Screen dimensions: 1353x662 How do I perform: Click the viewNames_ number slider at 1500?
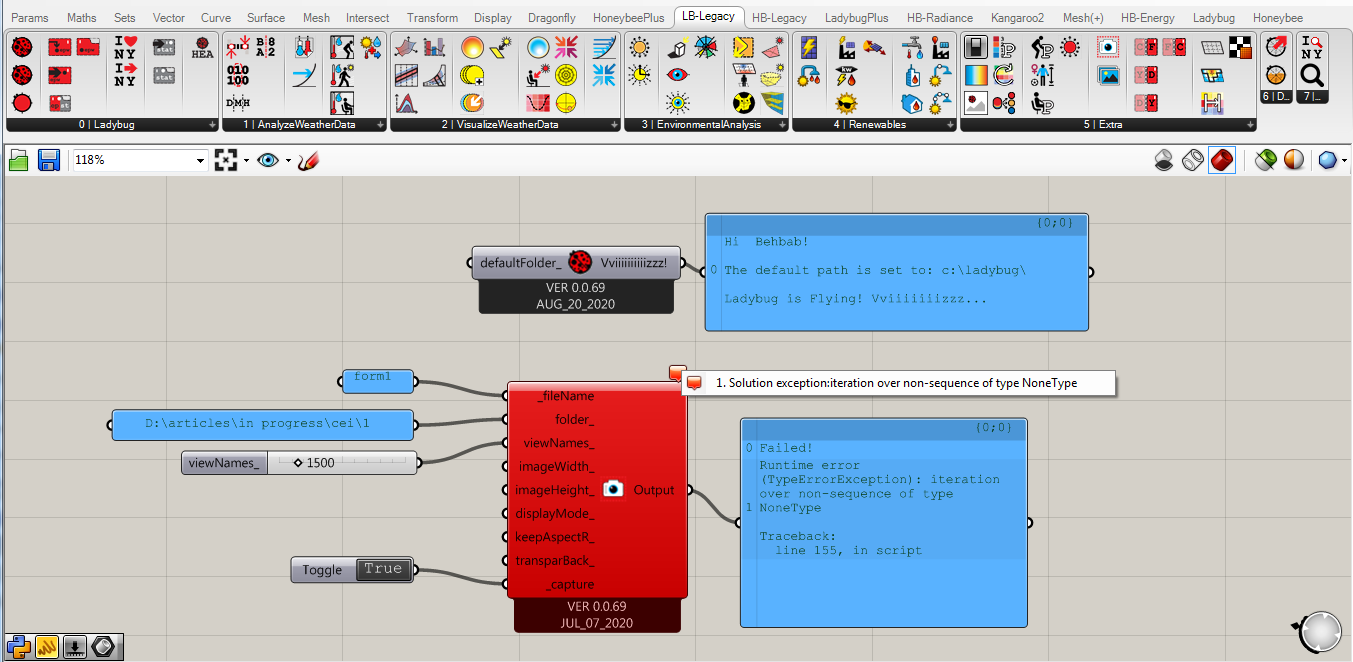coord(299,462)
